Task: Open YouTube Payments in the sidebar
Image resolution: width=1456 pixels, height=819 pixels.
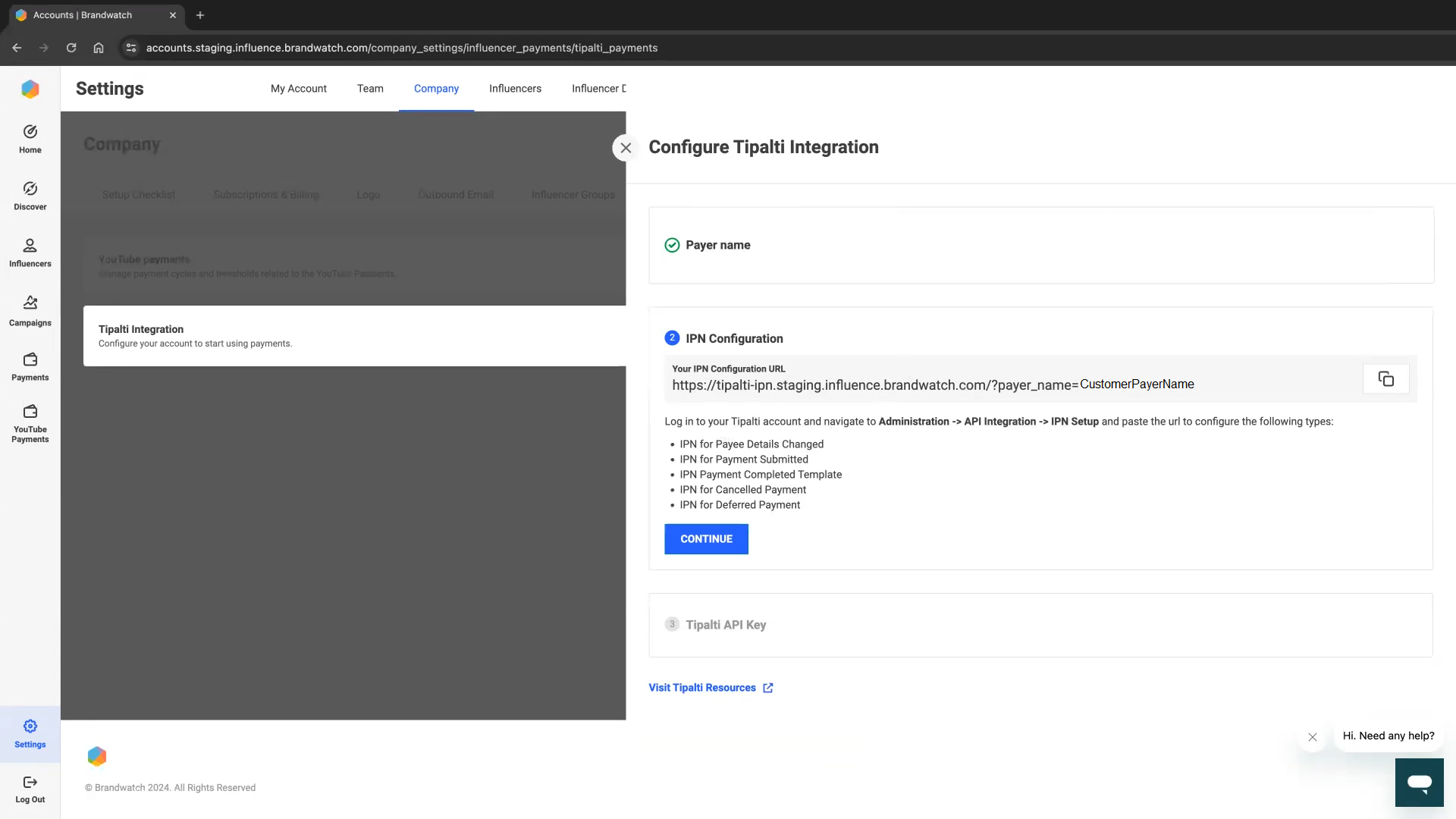Action: [30, 422]
